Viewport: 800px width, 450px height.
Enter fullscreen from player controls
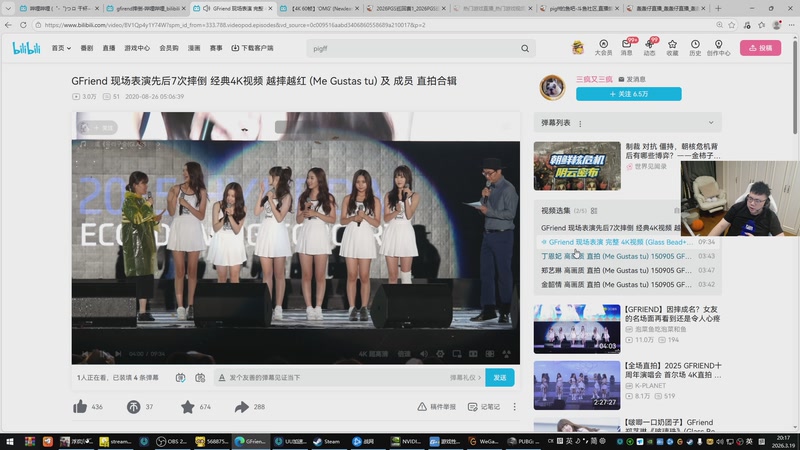506,354
